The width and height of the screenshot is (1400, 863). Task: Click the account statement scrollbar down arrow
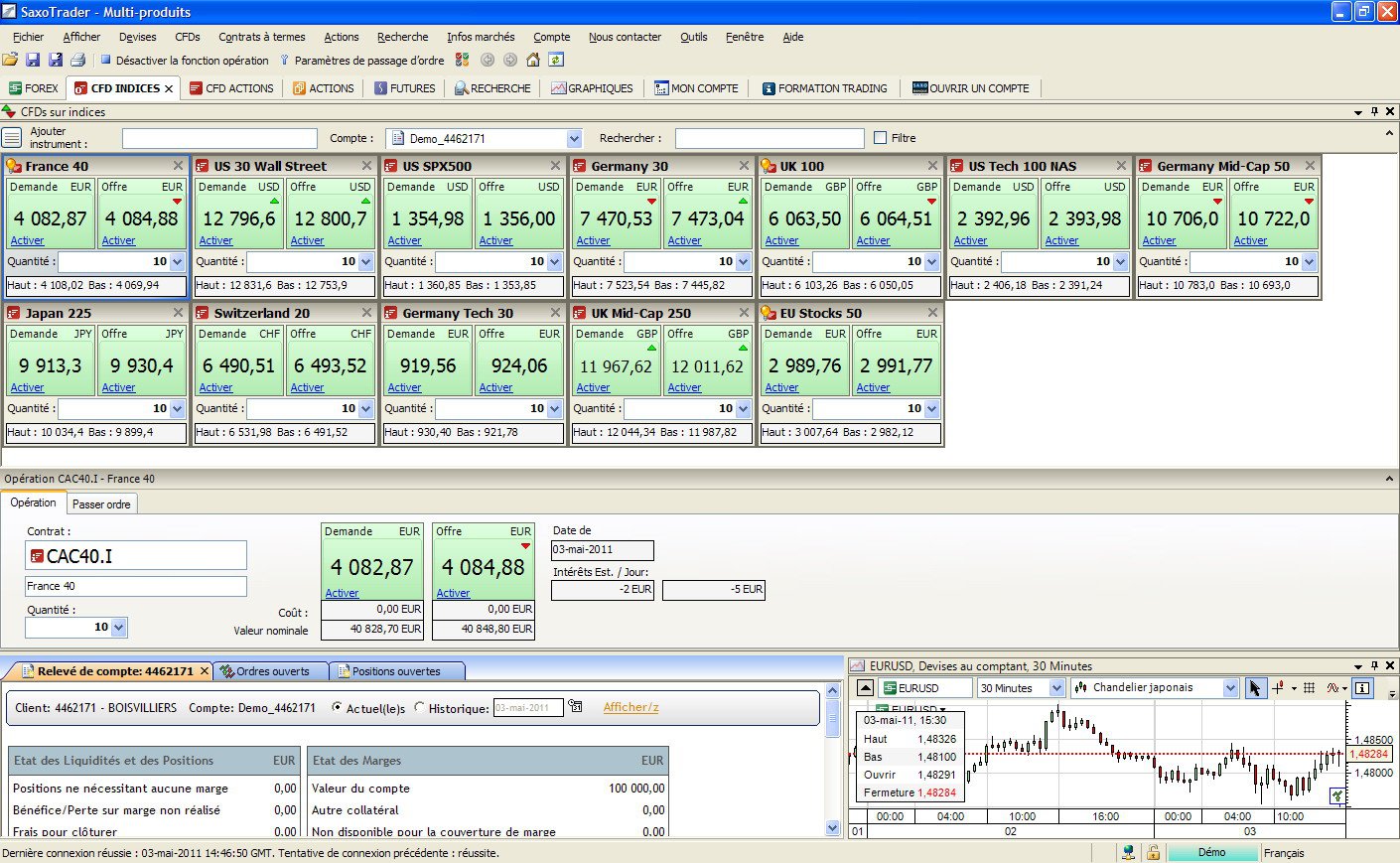(x=832, y=827)
